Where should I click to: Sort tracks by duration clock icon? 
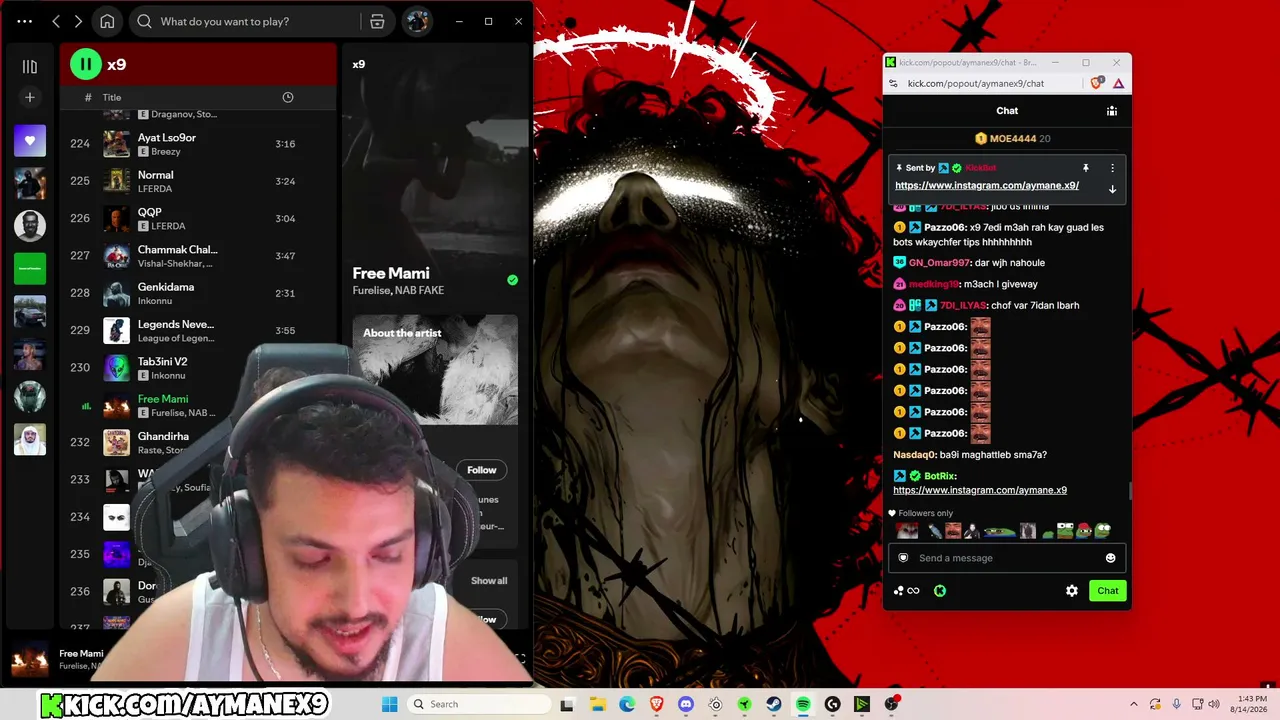(288, 97)
